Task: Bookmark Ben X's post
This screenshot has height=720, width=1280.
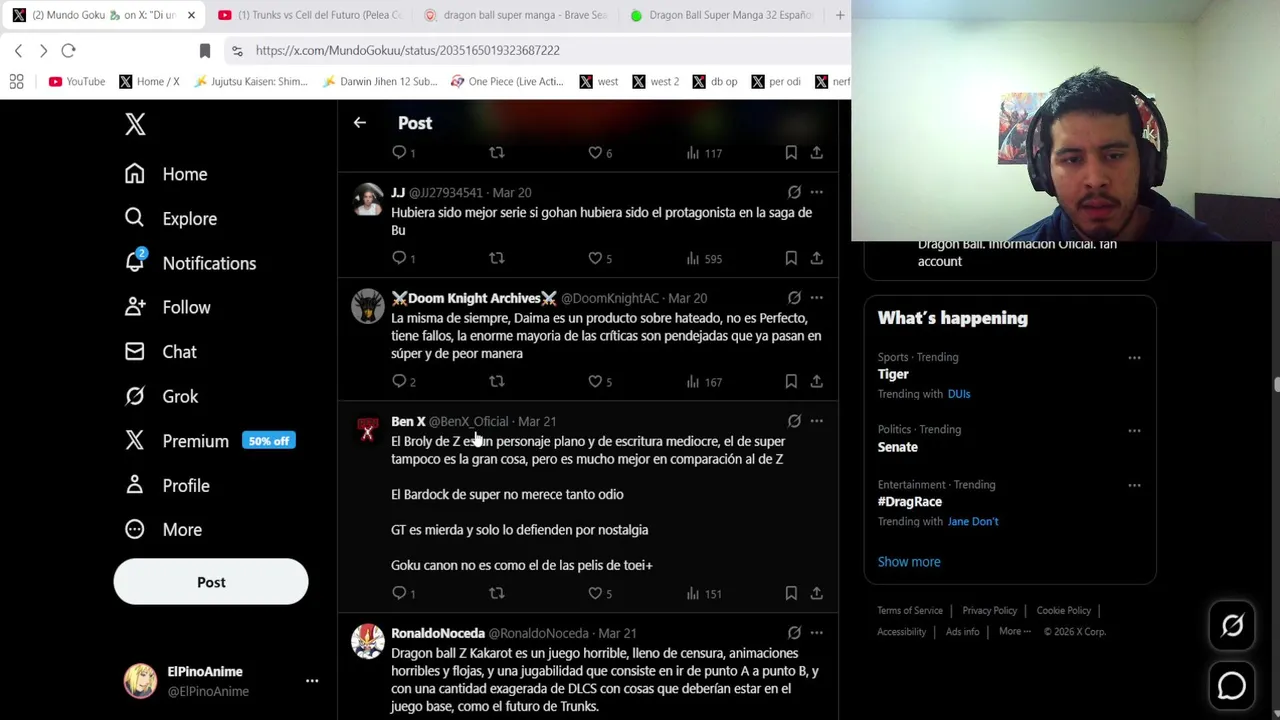Action: point(791,593)
